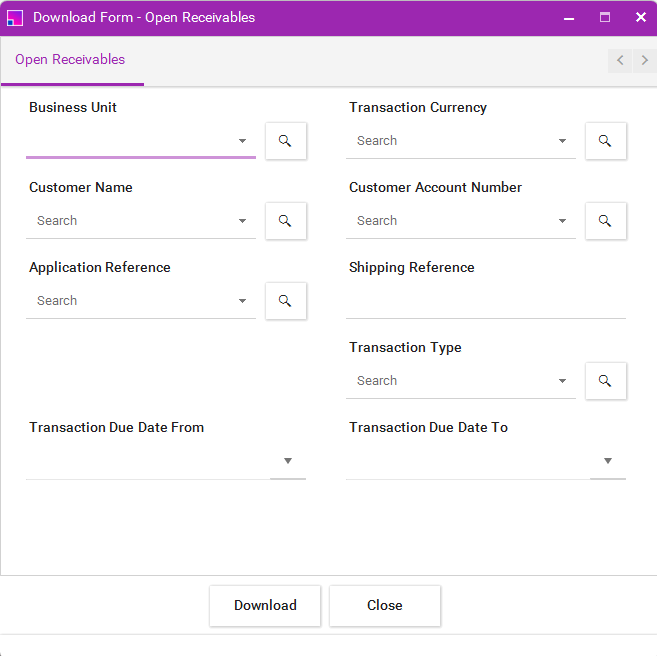Viewport: 657px width, 656px height.
Task: Click the Business Unit search magnifier icon
Action: click(285, 141)
